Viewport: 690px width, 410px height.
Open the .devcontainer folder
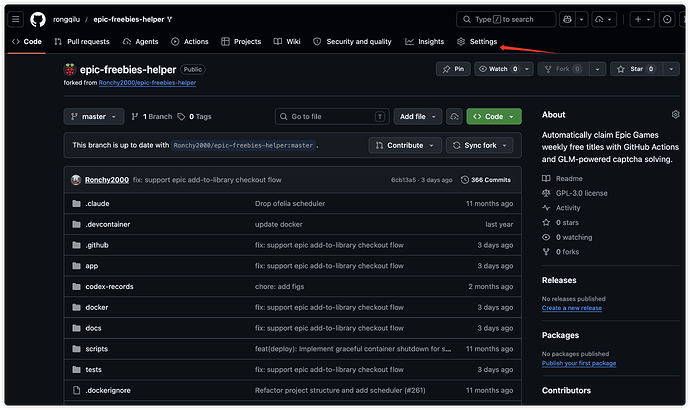(108, 224)
